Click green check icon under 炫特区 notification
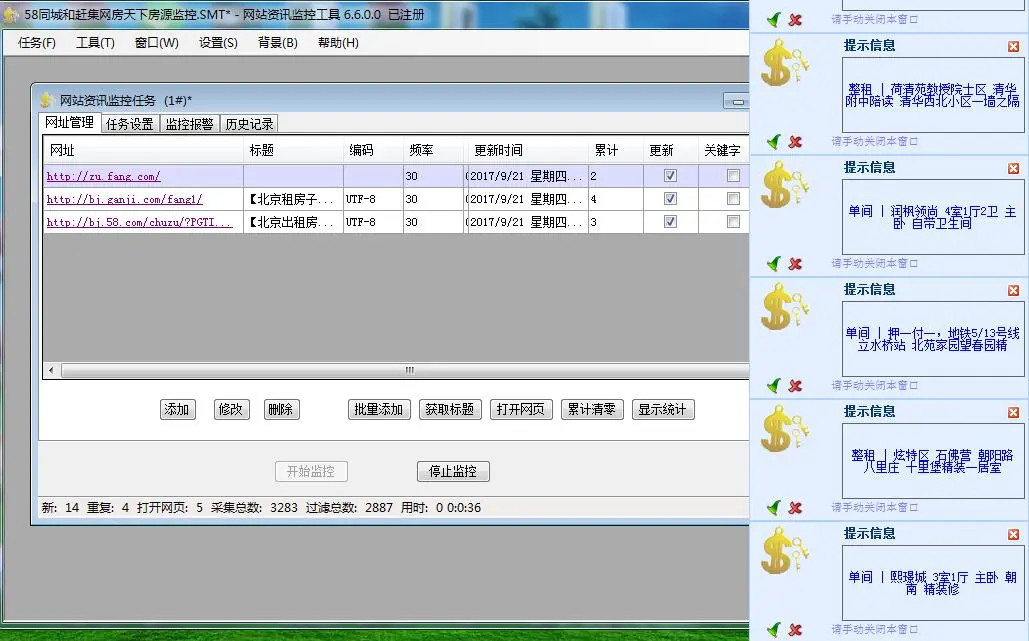 click(774, 507)
